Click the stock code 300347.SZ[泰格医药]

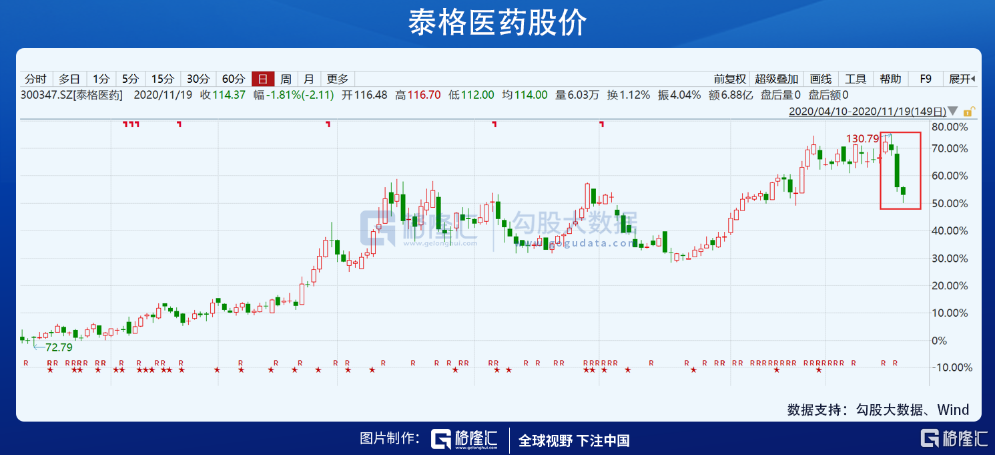(71, 95)
